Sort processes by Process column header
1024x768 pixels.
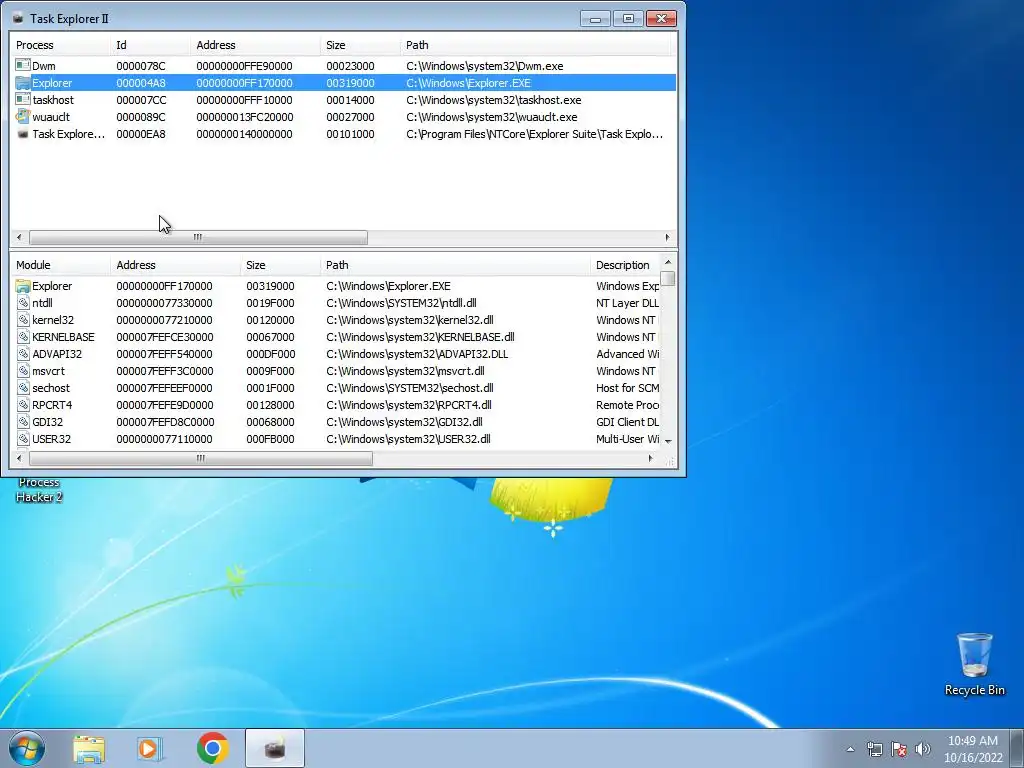pos(60,45)
